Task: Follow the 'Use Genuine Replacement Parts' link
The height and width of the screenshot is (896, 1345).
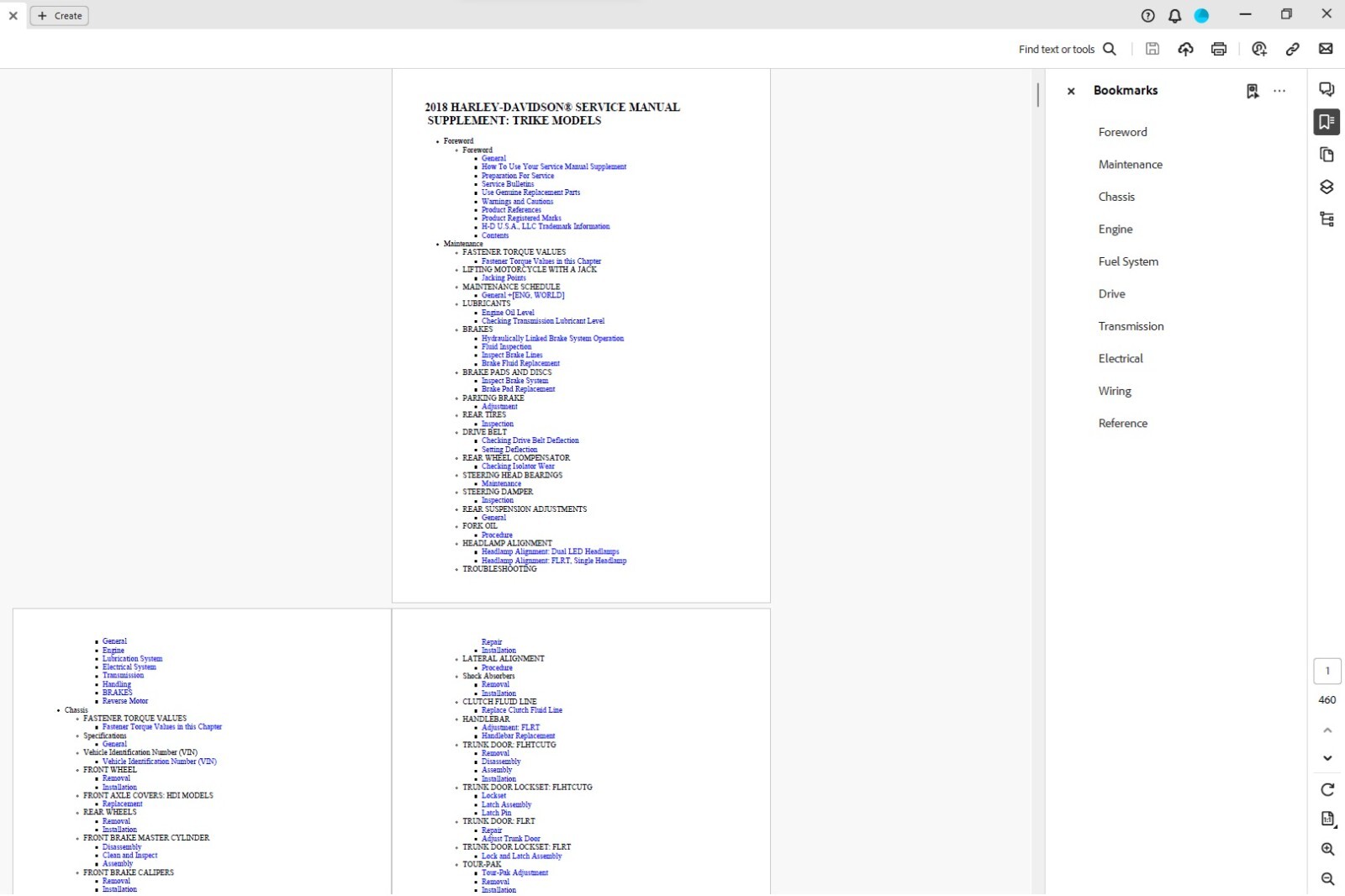Action: pyautogui.click(x=530, y=192)
